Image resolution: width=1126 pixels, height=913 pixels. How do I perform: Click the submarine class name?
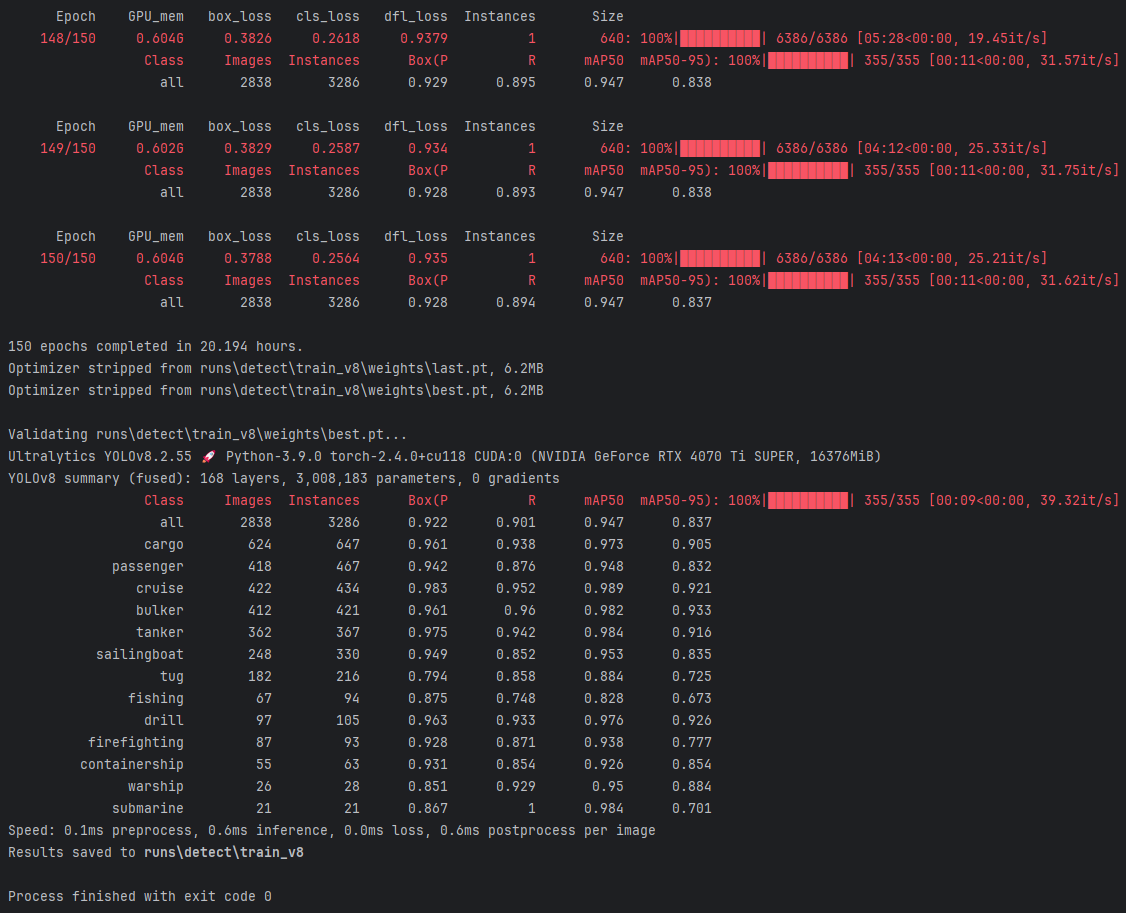pos(148,809)
